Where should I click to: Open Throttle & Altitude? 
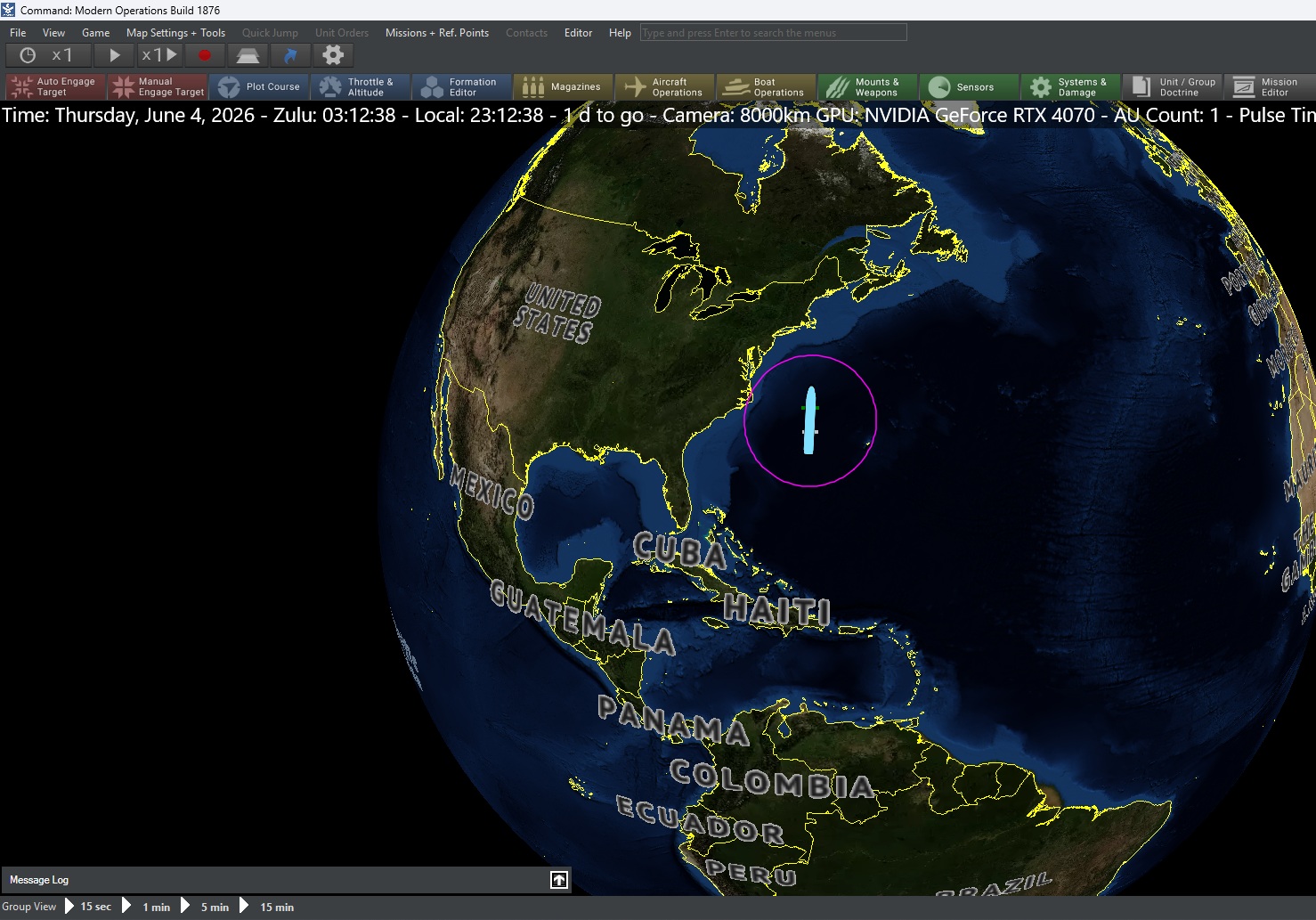pos(361,86)
